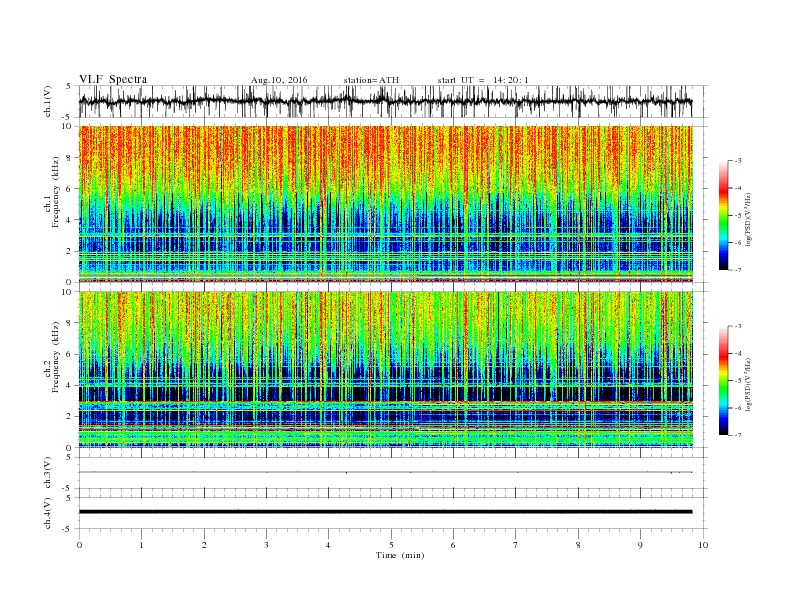This screenshot has height=612, width=792.
Task: Click the 'ch.3(V)' axis label
Action: coord(48,473)
